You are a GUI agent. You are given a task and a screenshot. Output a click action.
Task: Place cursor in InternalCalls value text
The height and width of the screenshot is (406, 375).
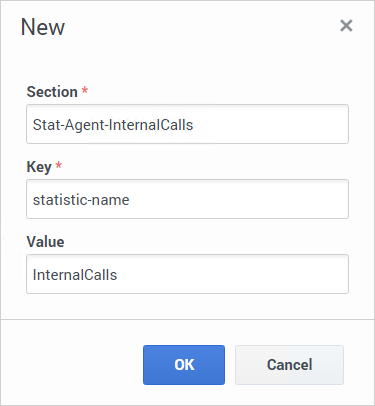pyautogui.click(x=75, y=275)
